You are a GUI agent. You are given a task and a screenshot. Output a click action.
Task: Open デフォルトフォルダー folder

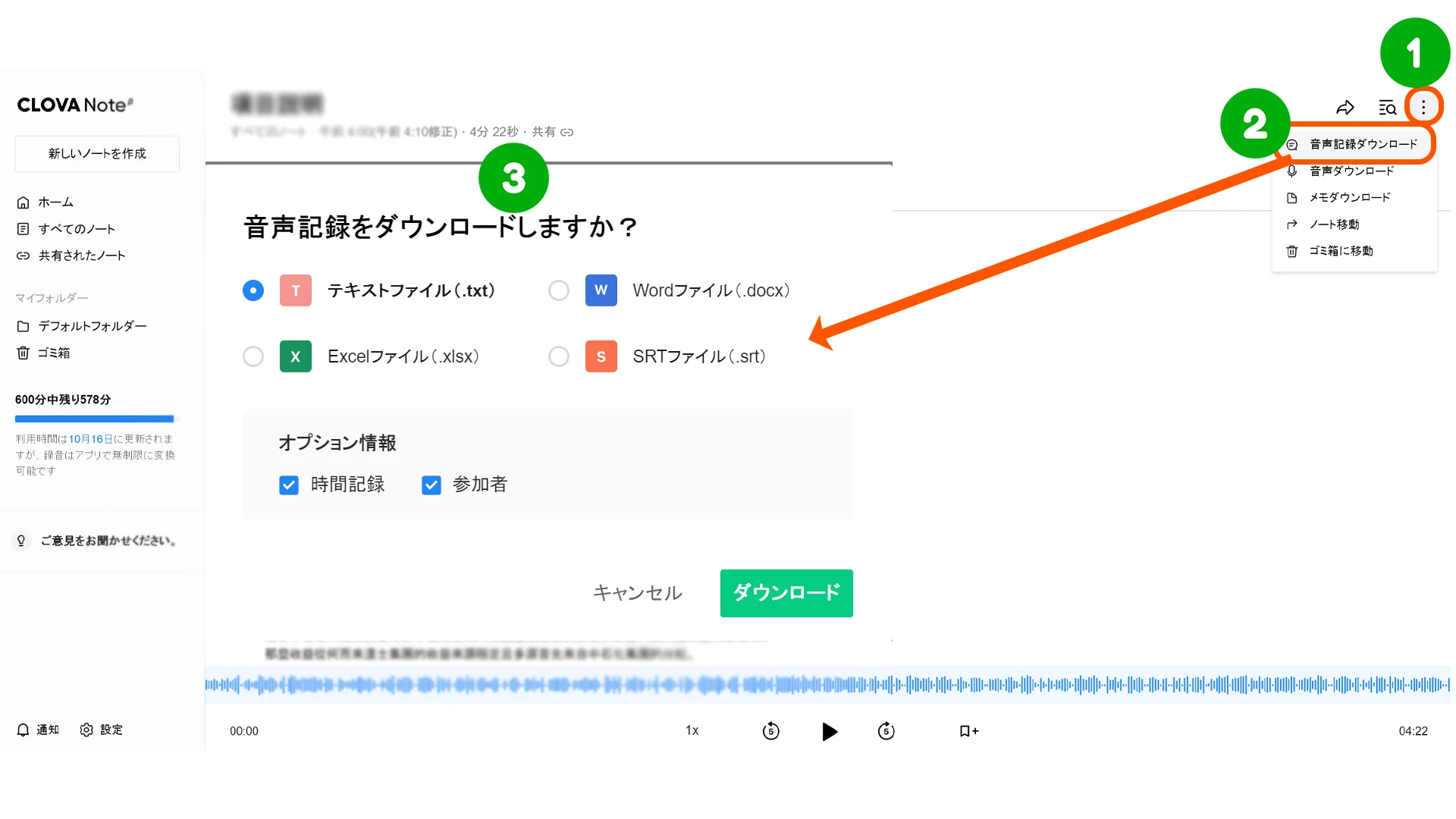point(82,326)
